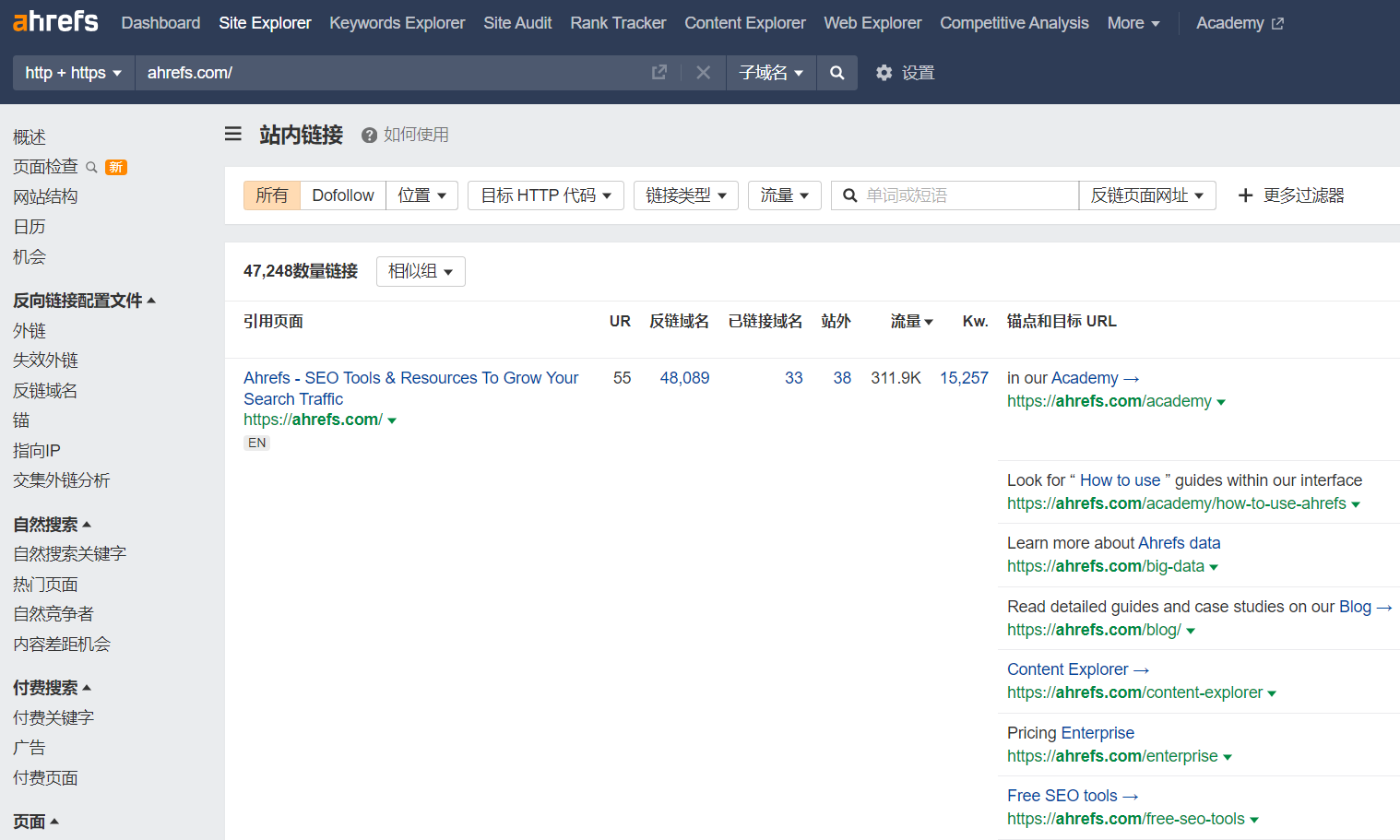Open the 链接类型 filter dropdown
This screenshot has height=840, width=1400.
tap(686, 195)
